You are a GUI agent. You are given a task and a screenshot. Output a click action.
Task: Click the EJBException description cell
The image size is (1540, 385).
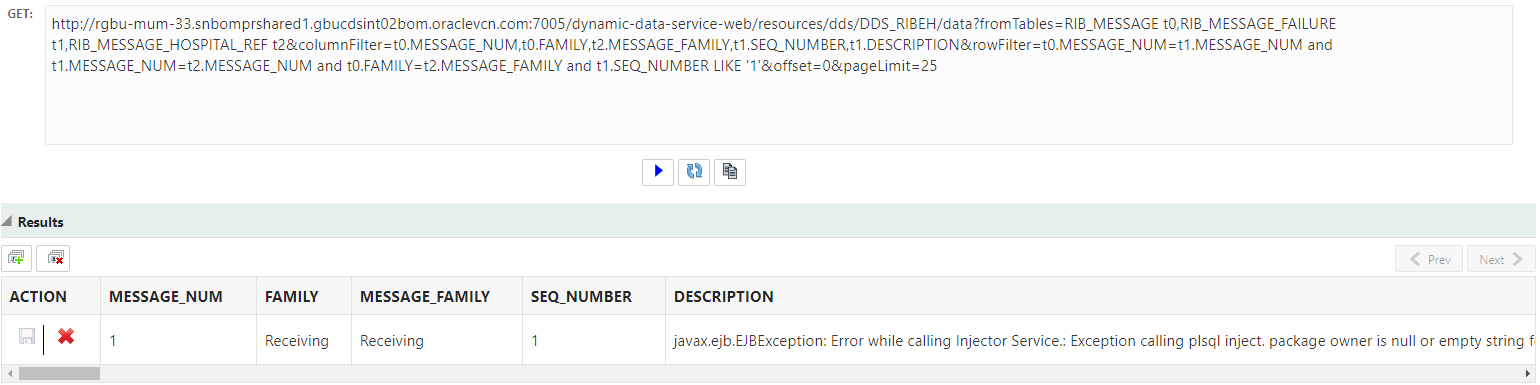(1100, 341)
